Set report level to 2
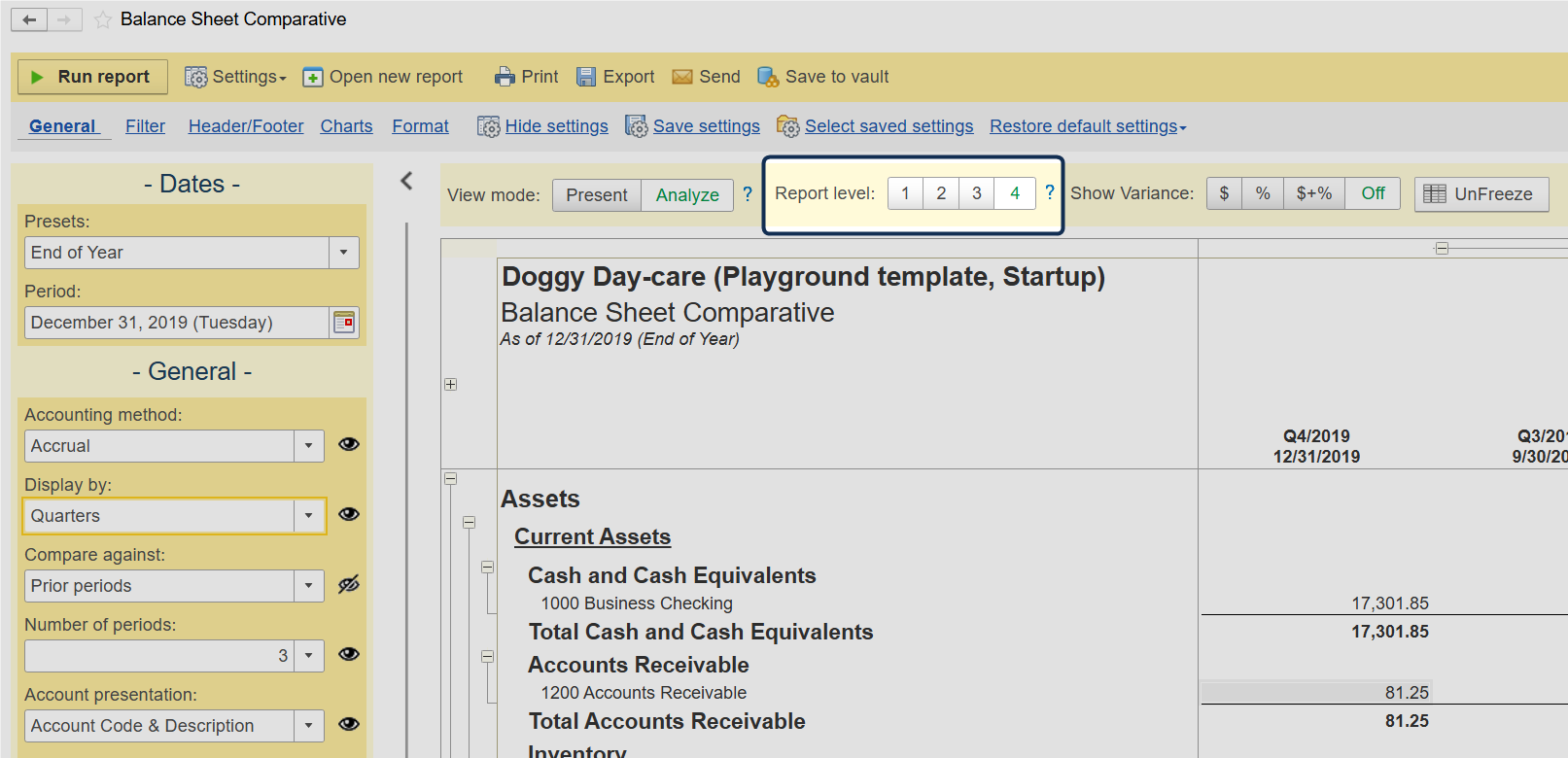The height and width of the screenshot is (758, 1568). point(940,193)
